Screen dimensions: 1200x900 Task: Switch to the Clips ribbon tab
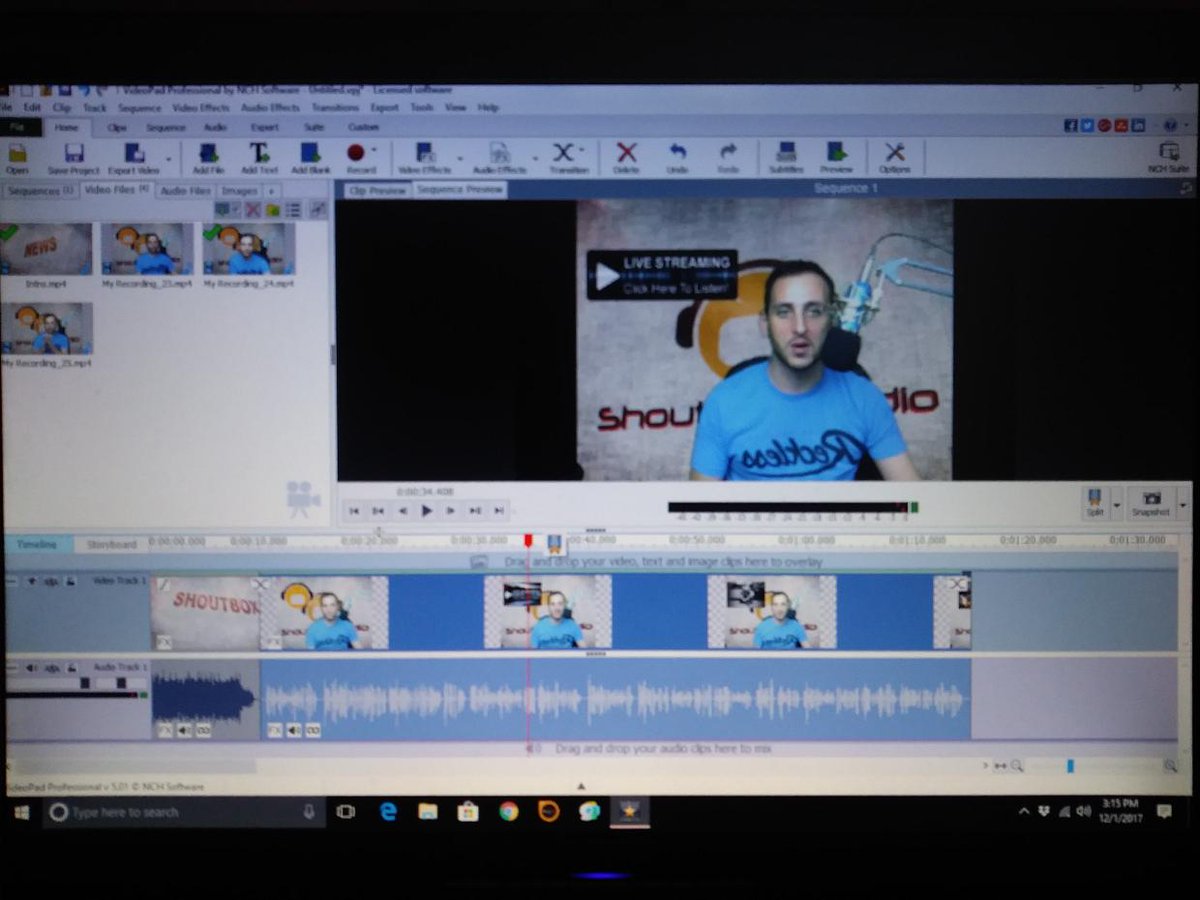[117, 127]
